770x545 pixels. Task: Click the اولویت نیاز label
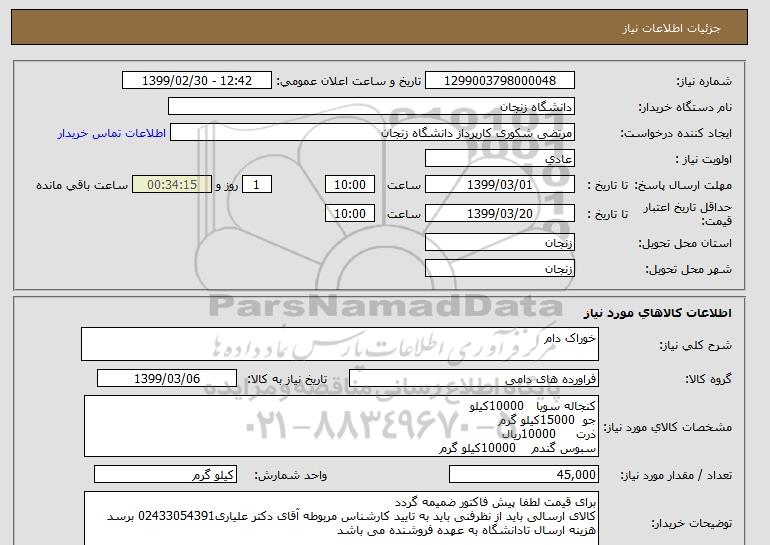coord(704,159)
